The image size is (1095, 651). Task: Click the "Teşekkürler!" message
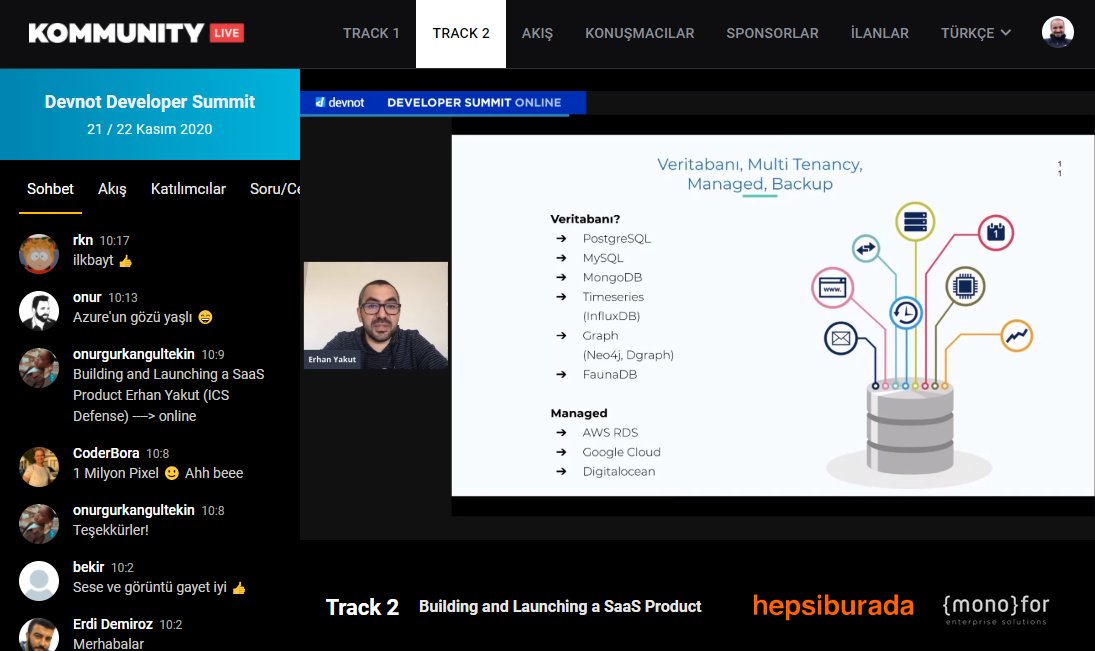click(110, 530)
